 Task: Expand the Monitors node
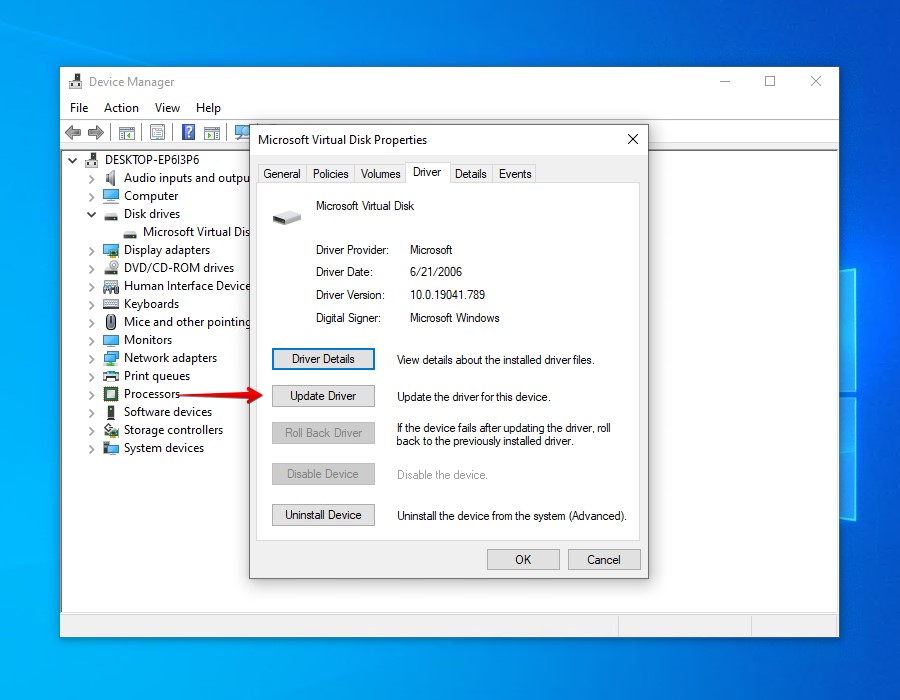point(91,341)
